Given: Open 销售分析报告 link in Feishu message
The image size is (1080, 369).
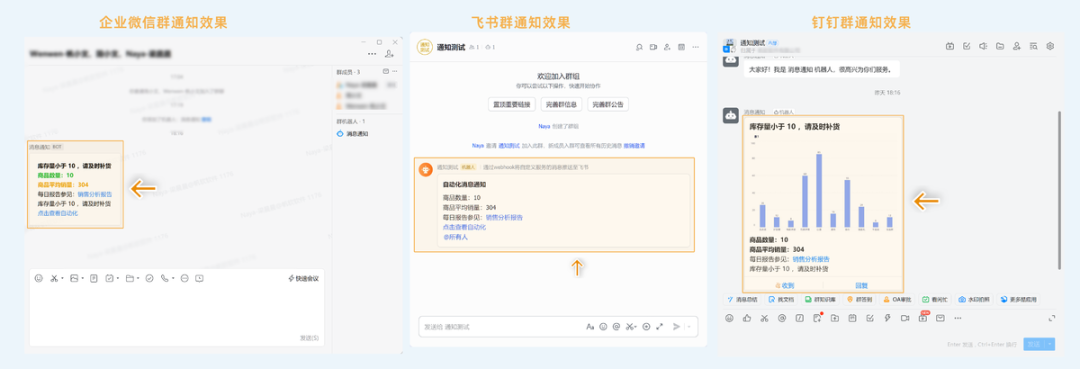Looking at the screenshot, I should (x=504, y=217).
